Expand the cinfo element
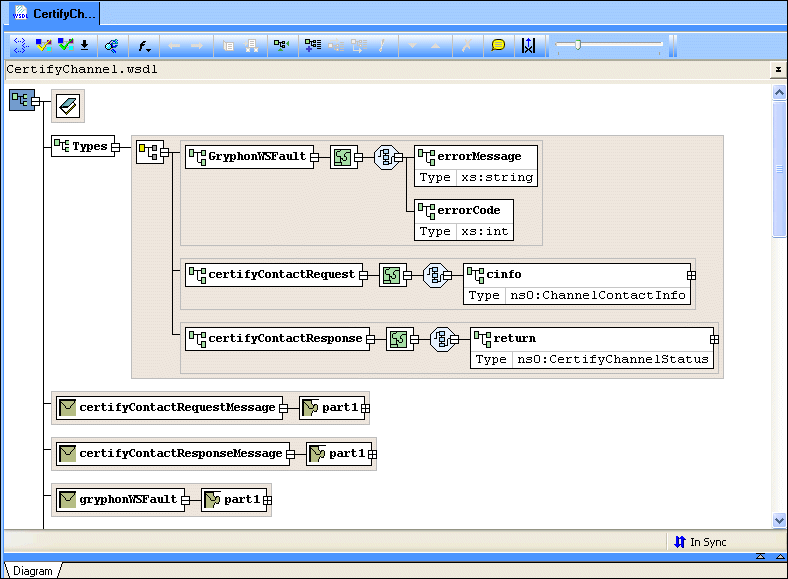 (691, 275)
